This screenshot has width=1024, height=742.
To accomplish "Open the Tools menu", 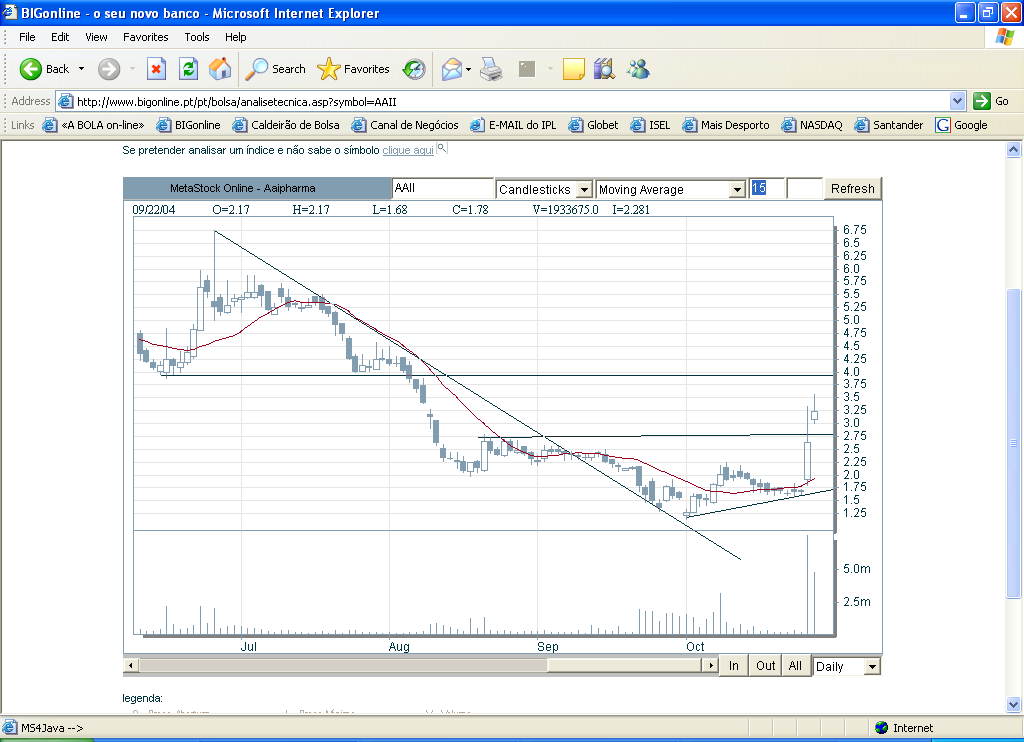I will point(197,37).
